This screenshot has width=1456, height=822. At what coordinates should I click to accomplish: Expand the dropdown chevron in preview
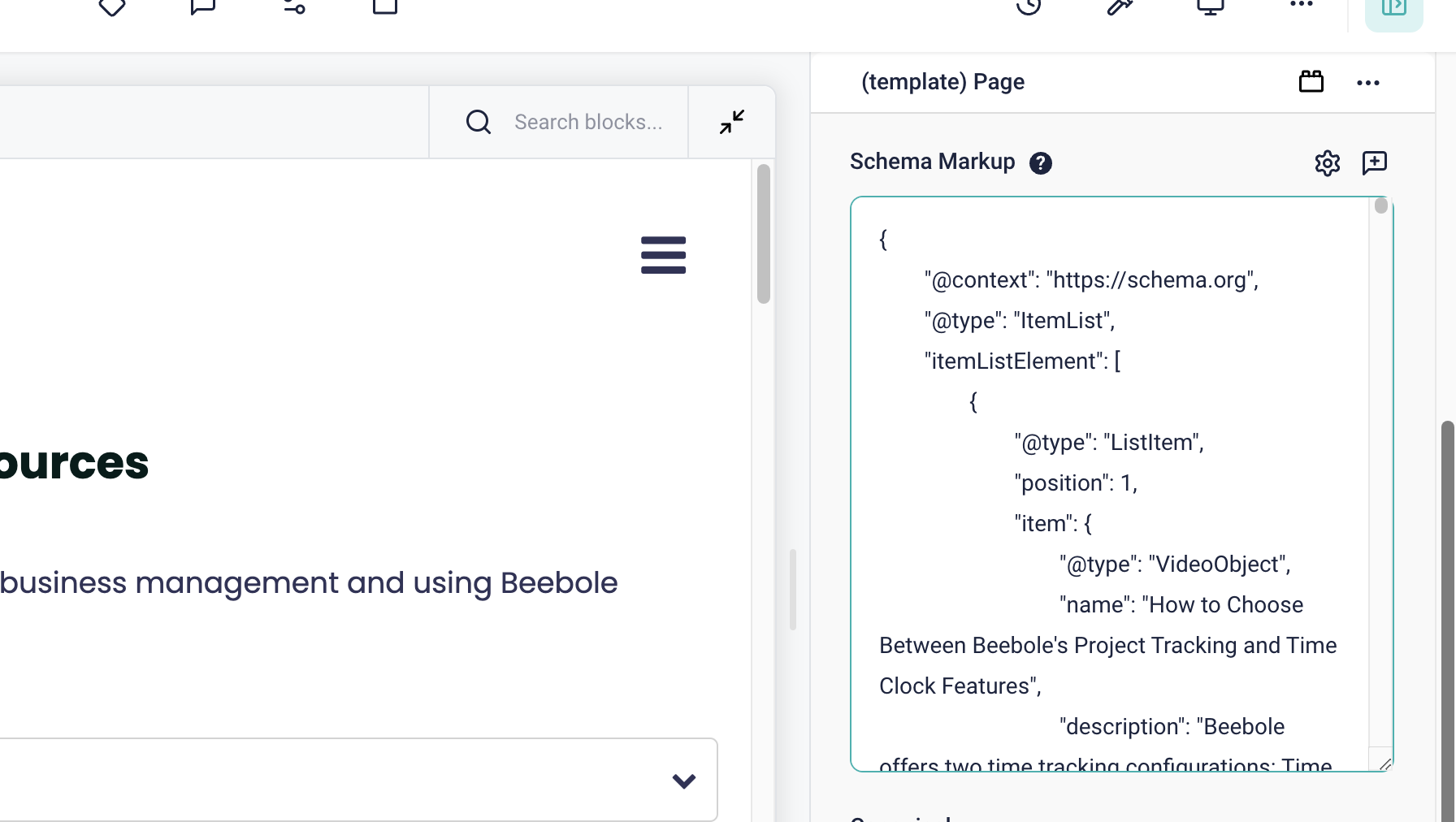pyautogui.click(x=684, y=781)
